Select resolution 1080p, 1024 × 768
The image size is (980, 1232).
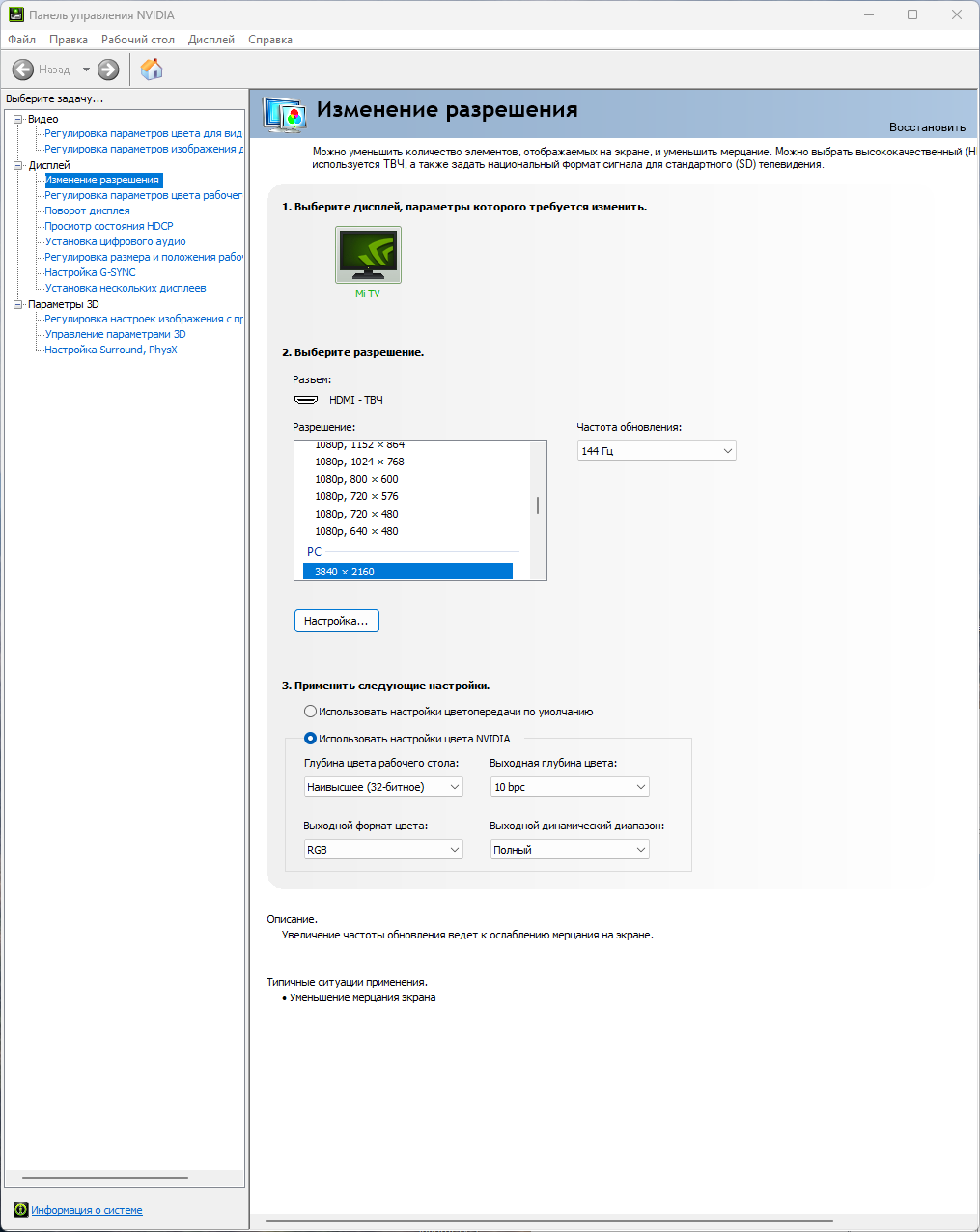[359, 462]
